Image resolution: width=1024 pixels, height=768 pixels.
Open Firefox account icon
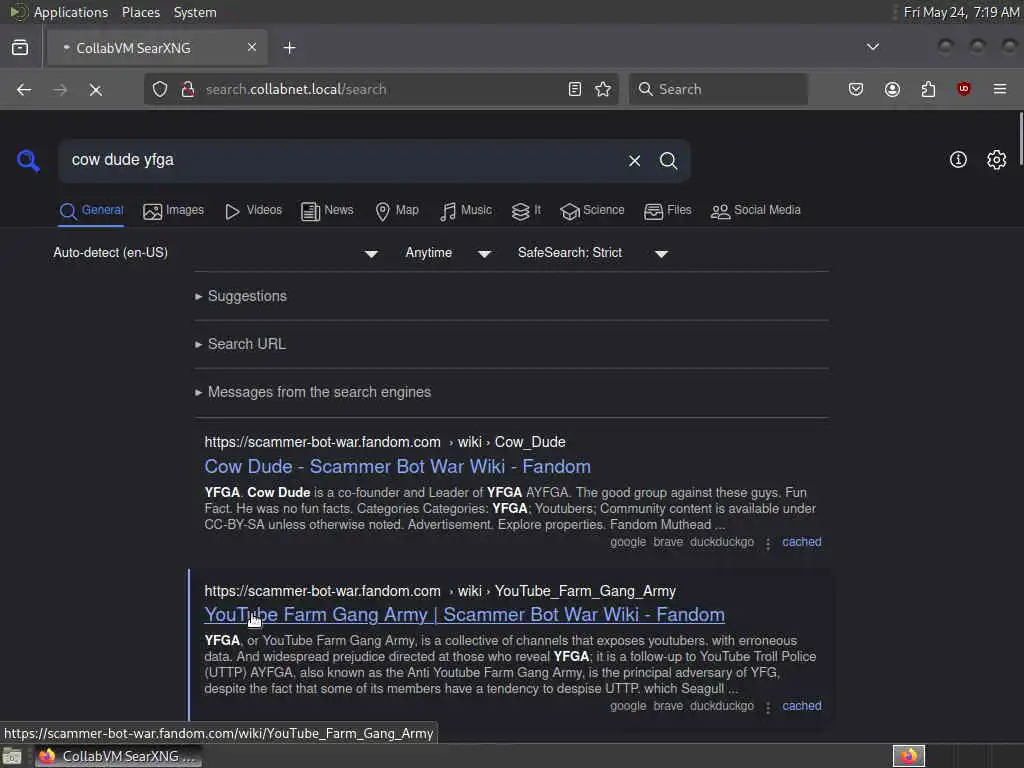(892, 89)
